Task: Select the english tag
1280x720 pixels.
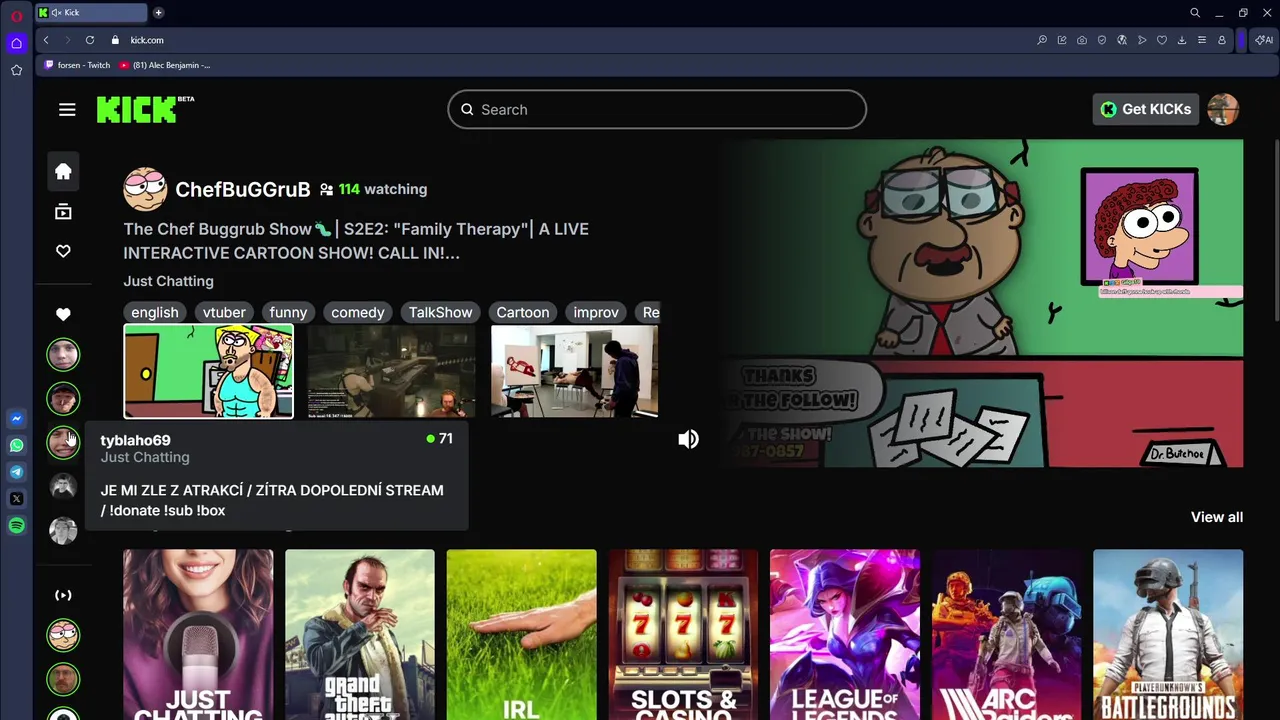Action: (155, 312)
